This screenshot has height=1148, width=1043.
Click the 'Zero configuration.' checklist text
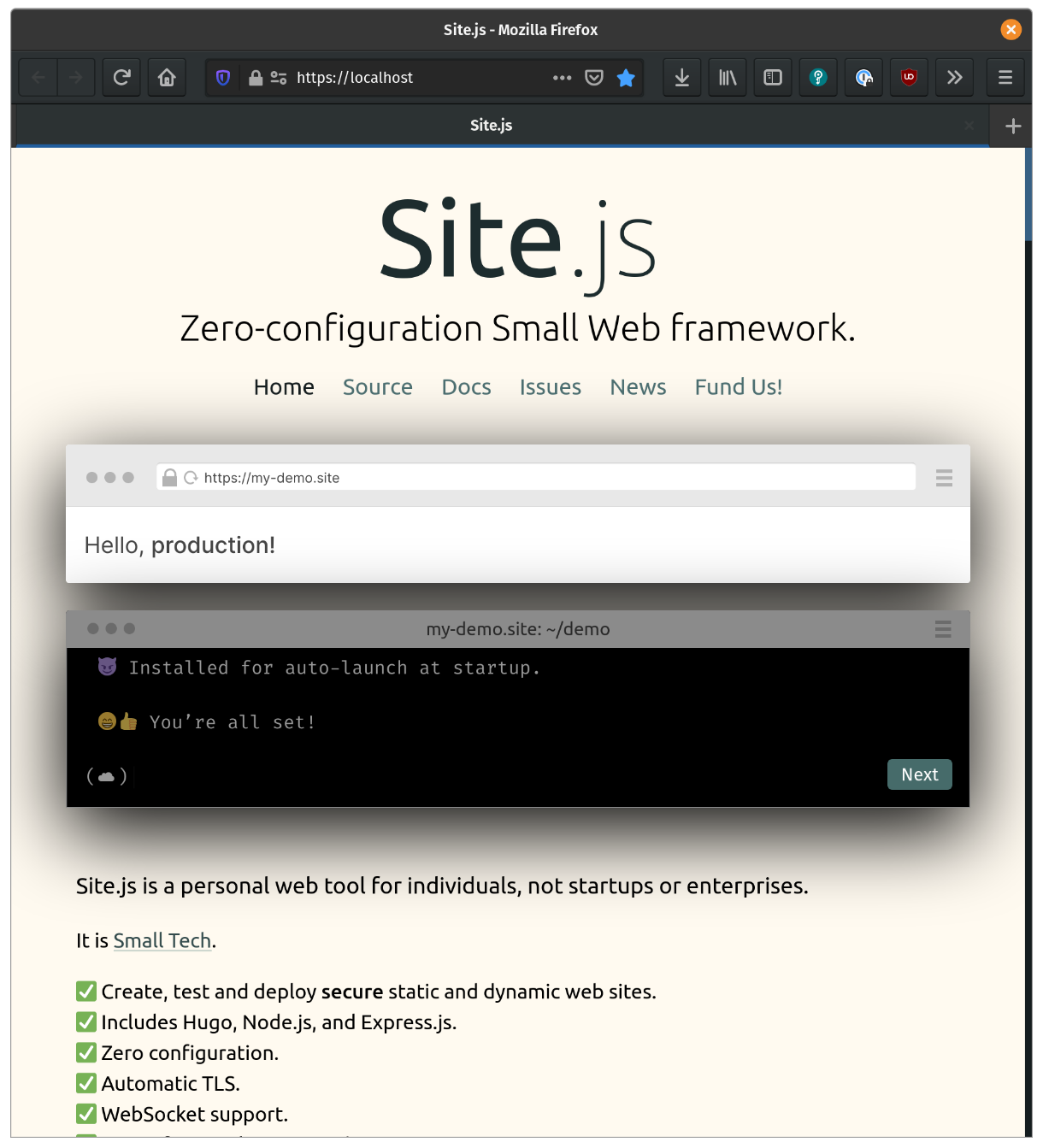pos(190,1053)
